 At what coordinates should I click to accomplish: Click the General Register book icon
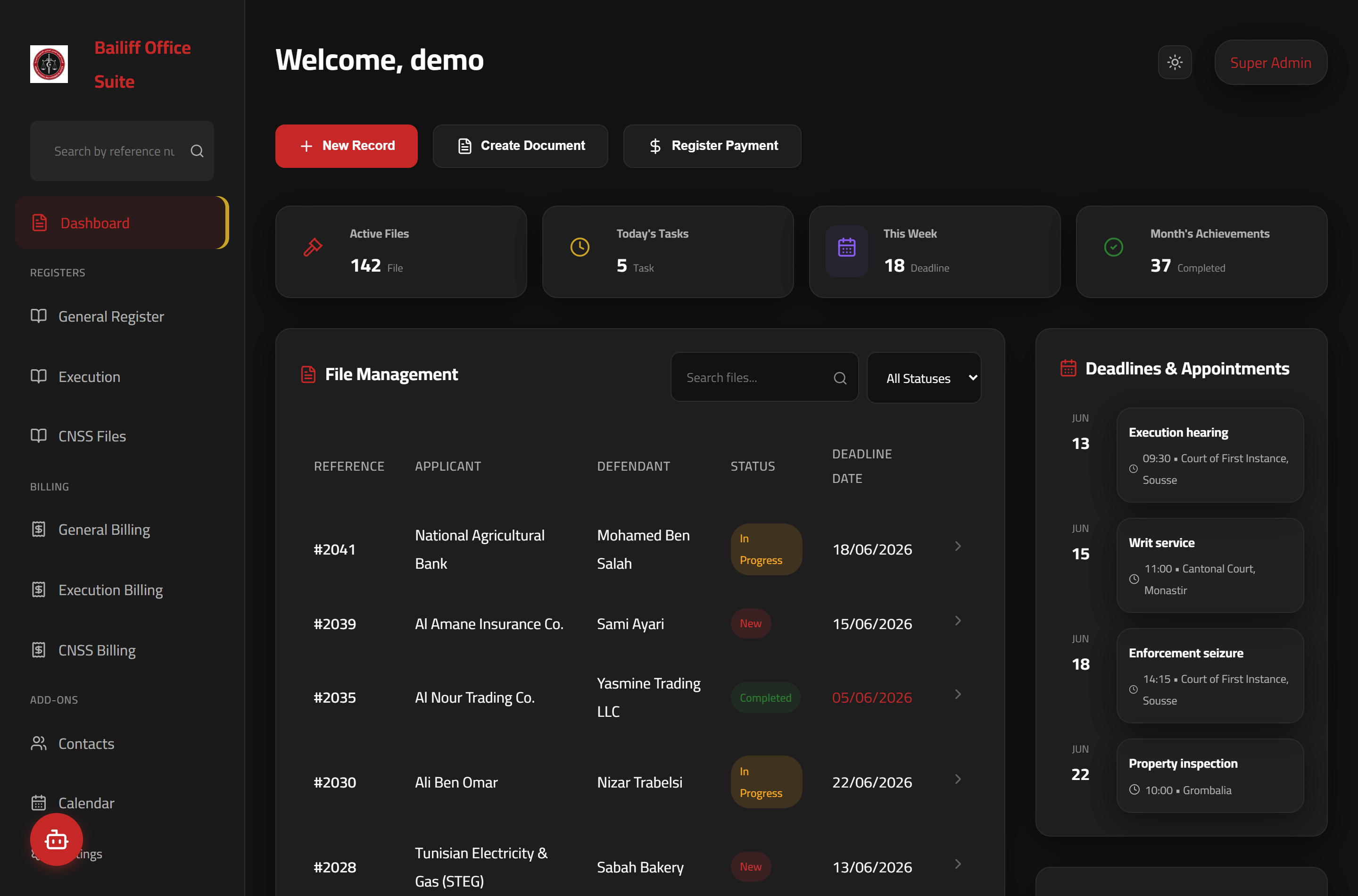[38, 316]
